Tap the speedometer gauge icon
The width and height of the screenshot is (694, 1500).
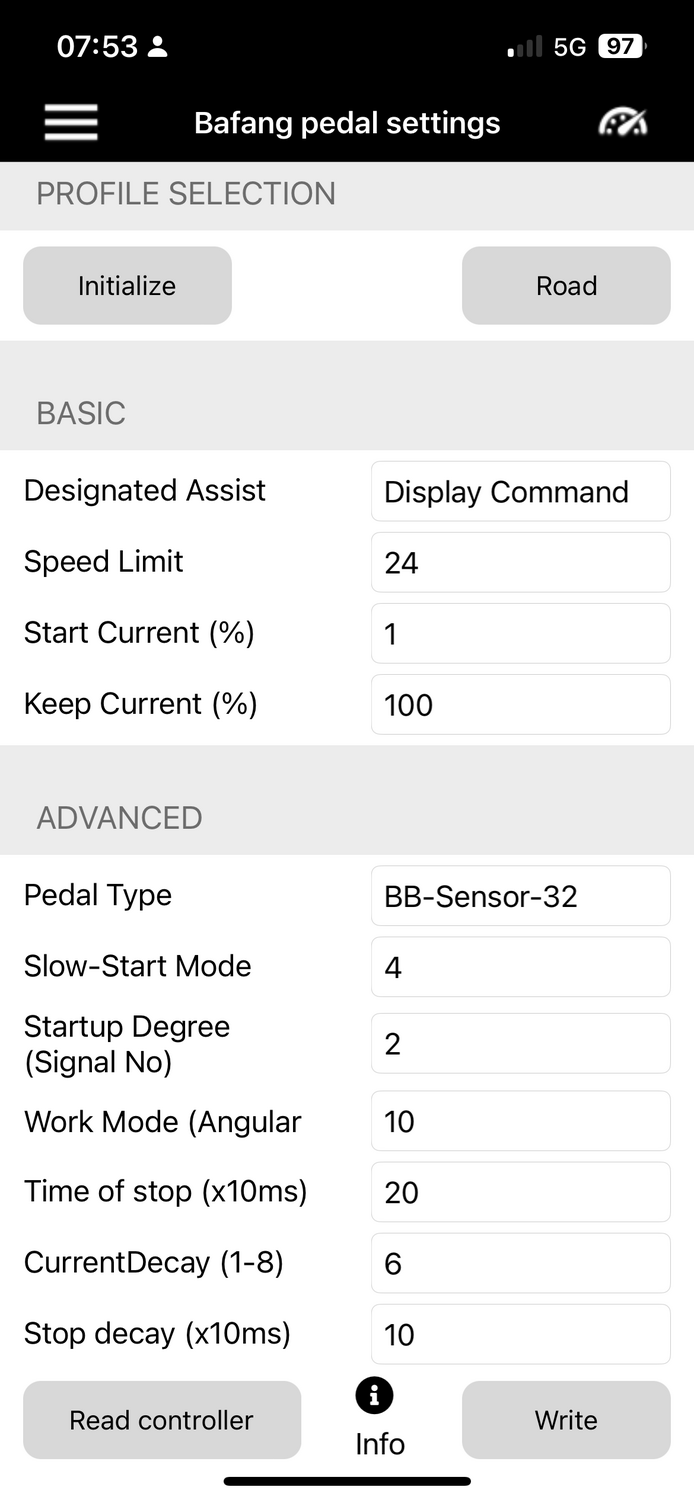[622, 123]
